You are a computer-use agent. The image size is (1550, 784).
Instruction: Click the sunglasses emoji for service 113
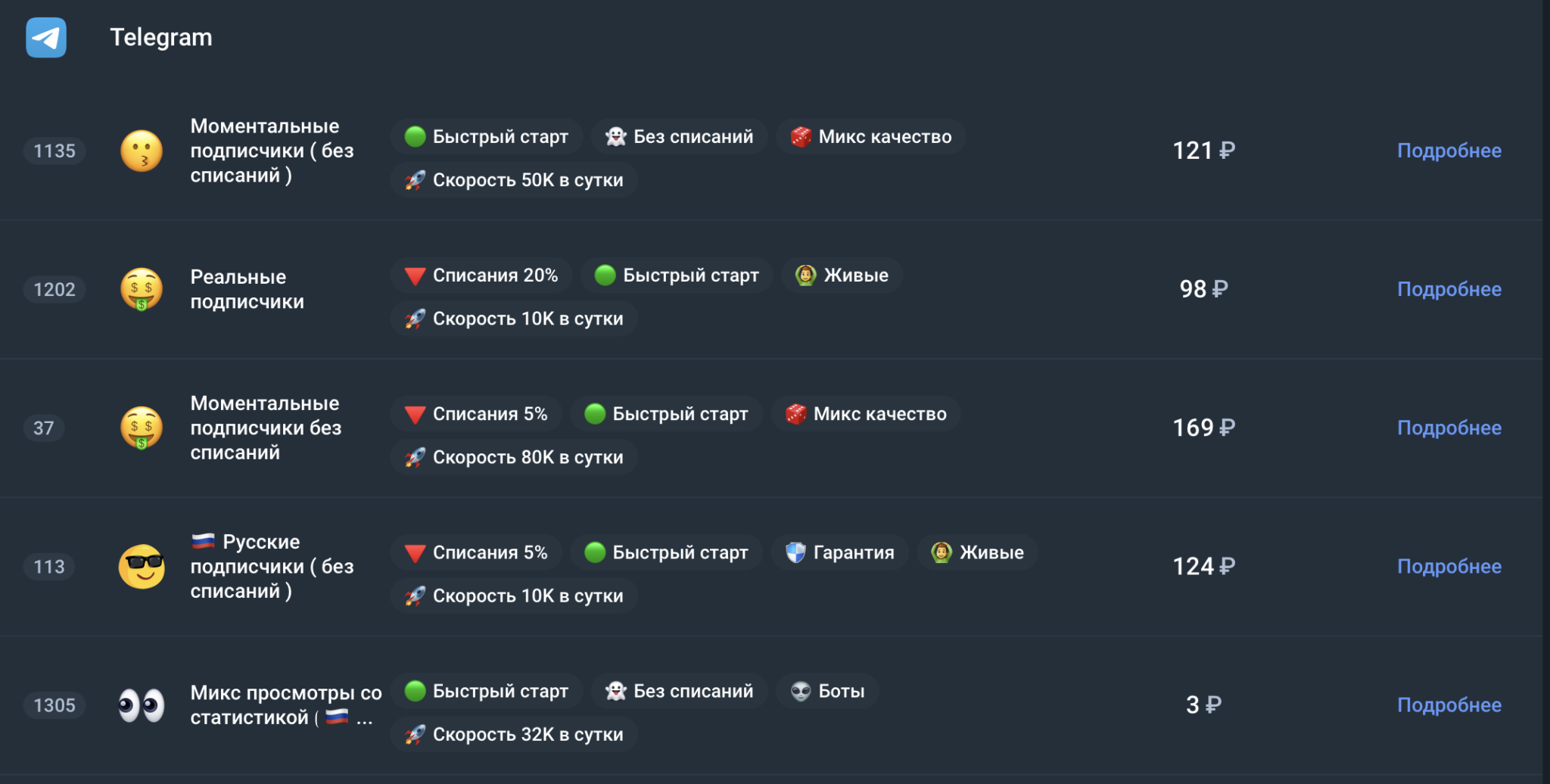142,566
